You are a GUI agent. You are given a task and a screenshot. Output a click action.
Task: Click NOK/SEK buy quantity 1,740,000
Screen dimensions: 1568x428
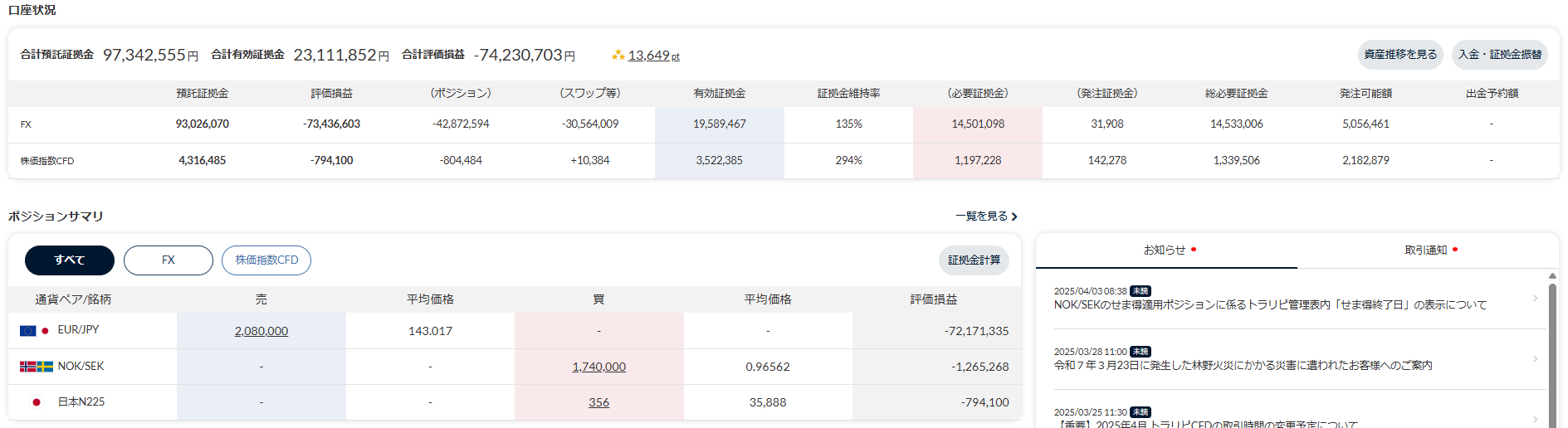pos(598,367)
